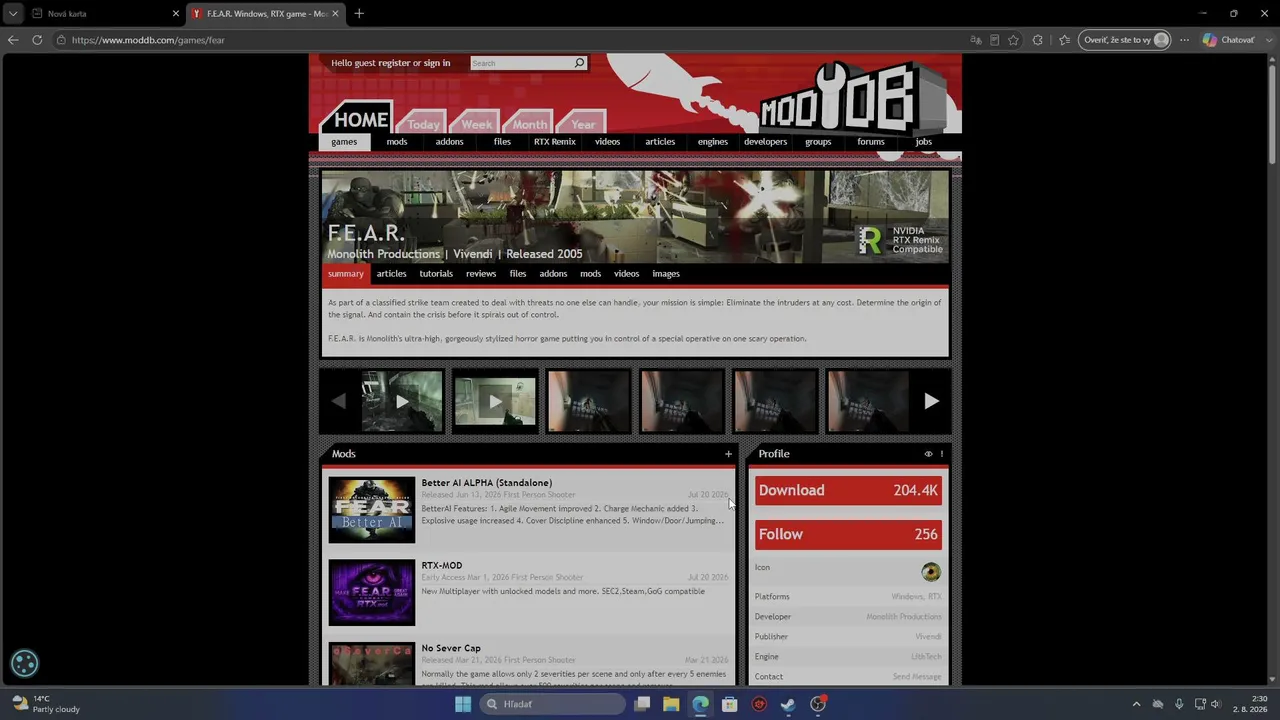Open Better AI ALPHA (Standalone) mod link
The height and width of the screenshot is (720, 1280).
(x=487, y=483)
